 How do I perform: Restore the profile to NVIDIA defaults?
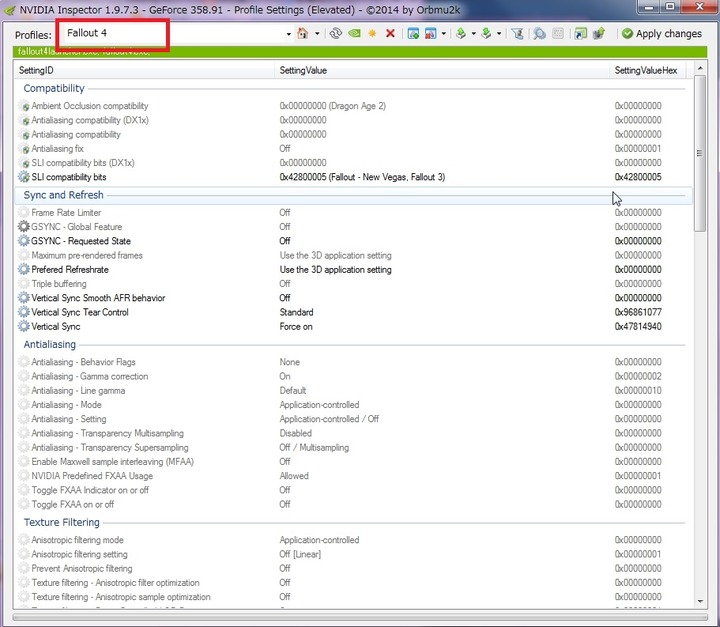pyautogui.click(x=354, y=33)
